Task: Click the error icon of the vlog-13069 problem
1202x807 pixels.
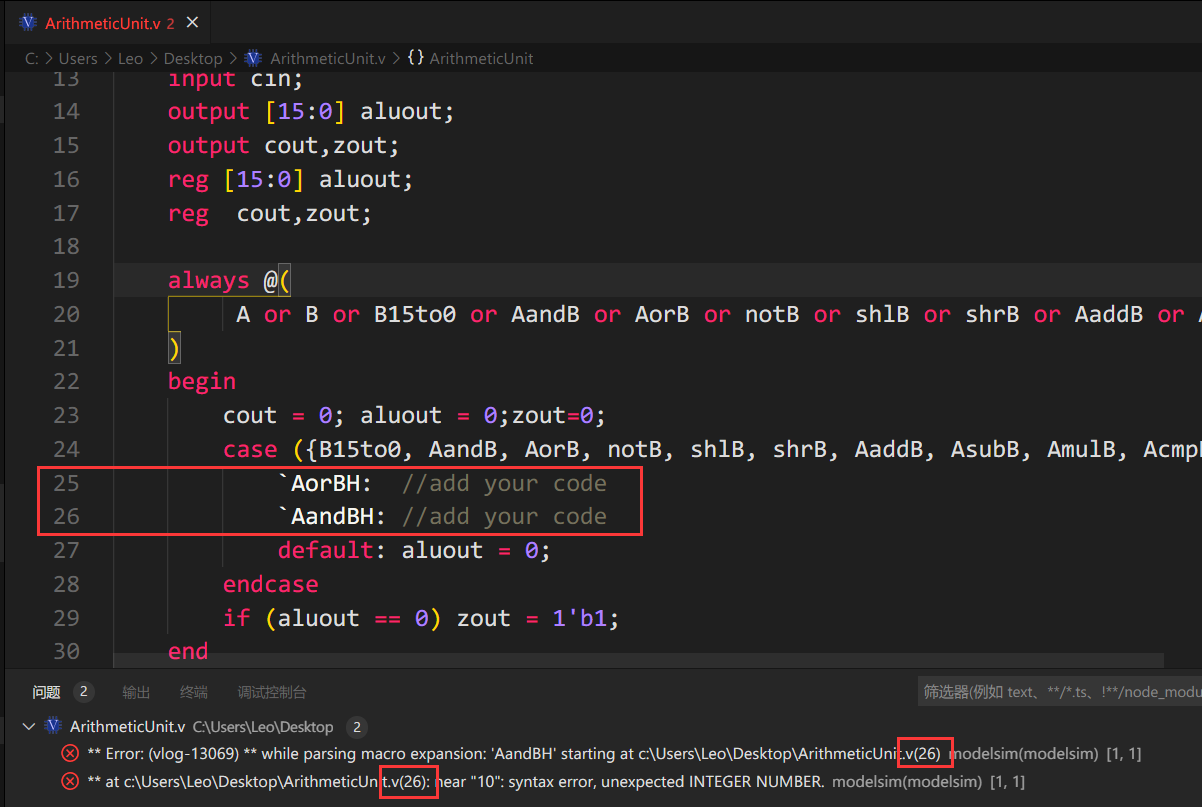Action: pos(70,753)
